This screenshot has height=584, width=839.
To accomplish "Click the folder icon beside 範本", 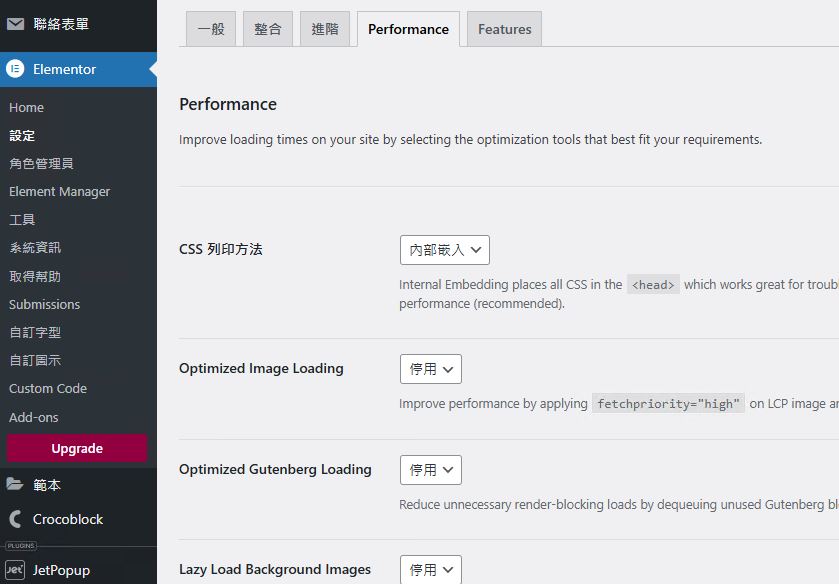I will (15, 484).
